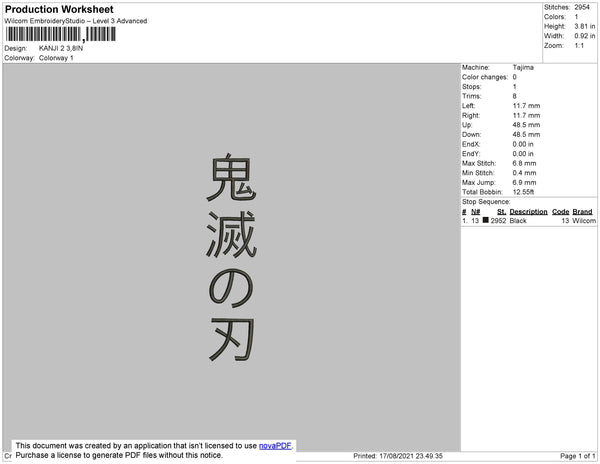Click the stop stitch count '2952'

point(498,221)
